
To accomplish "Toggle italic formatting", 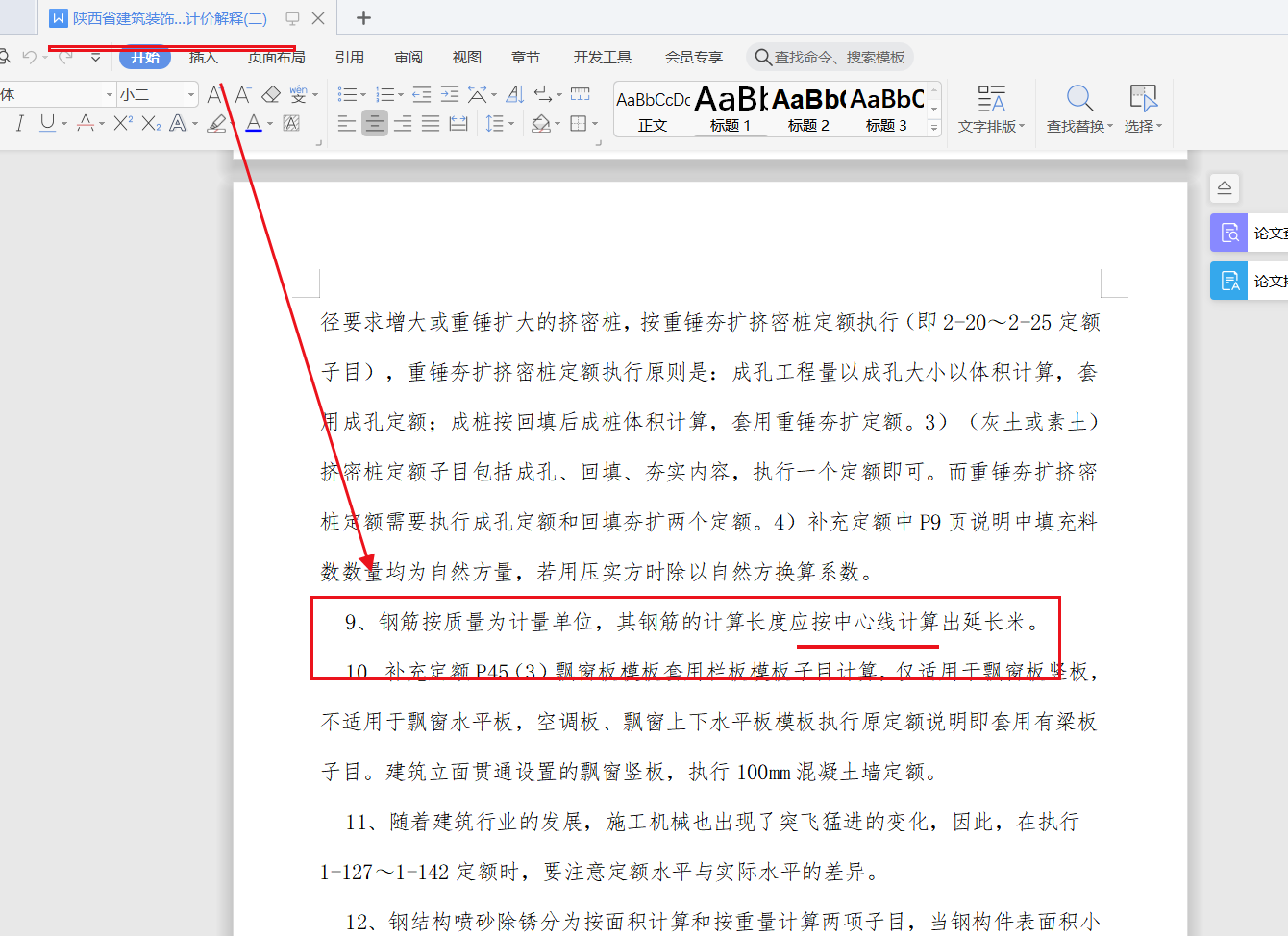I will click(x=19, y=123).
